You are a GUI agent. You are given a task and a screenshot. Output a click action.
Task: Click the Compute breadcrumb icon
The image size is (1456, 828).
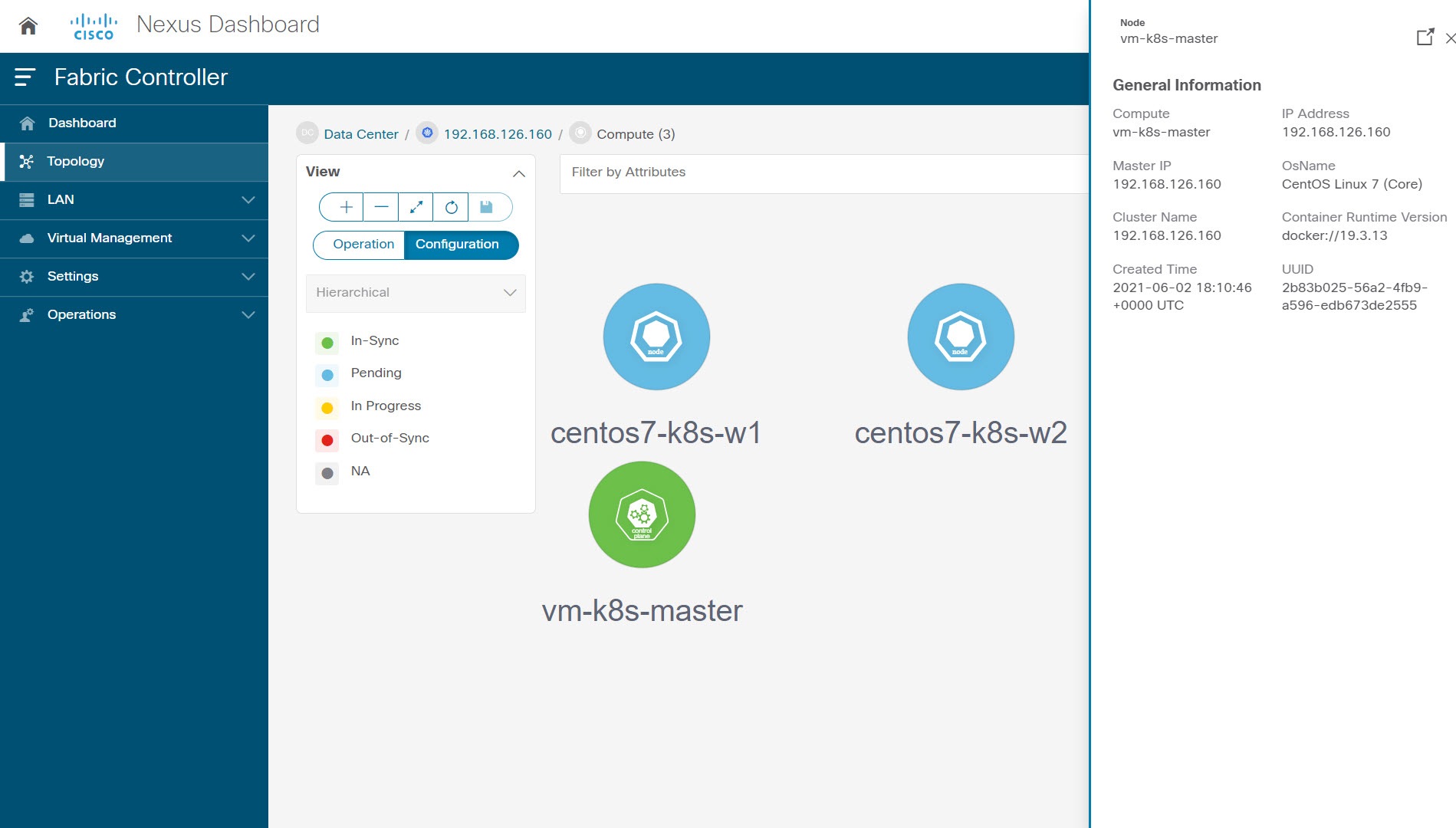(x=580, y=133)
